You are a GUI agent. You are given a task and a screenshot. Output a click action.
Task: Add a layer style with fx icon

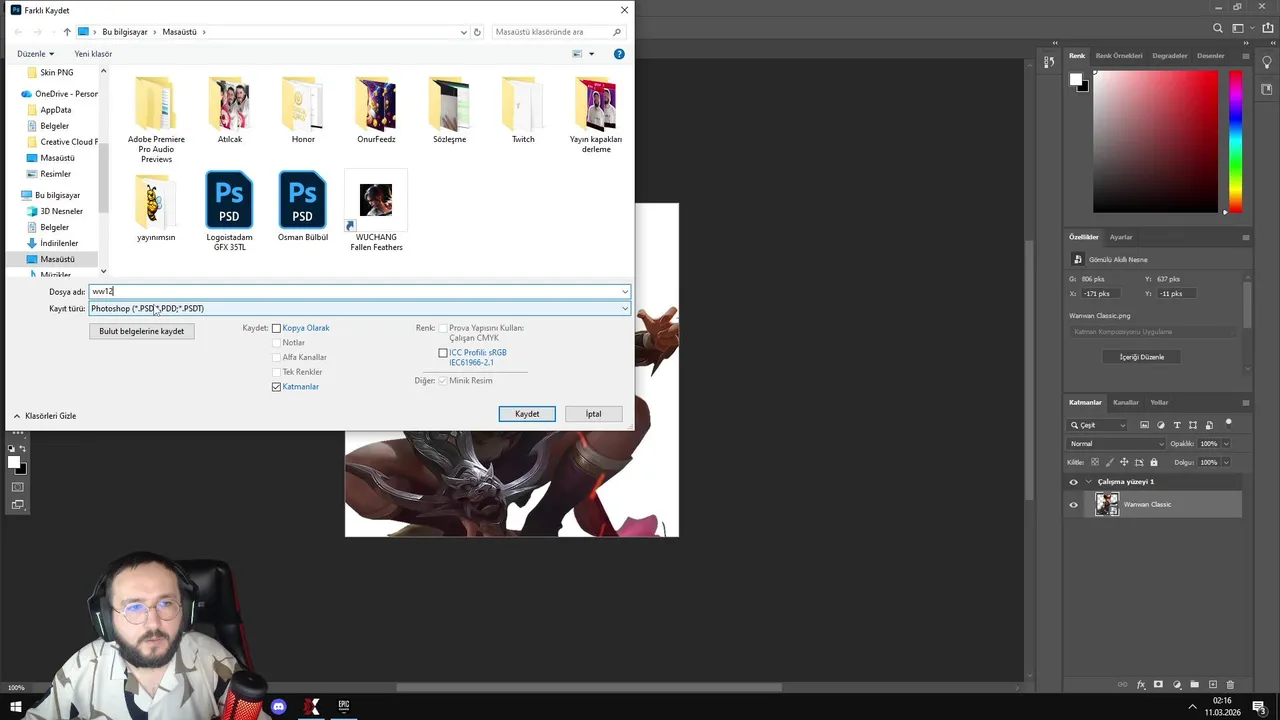(x=1141, y=685)
